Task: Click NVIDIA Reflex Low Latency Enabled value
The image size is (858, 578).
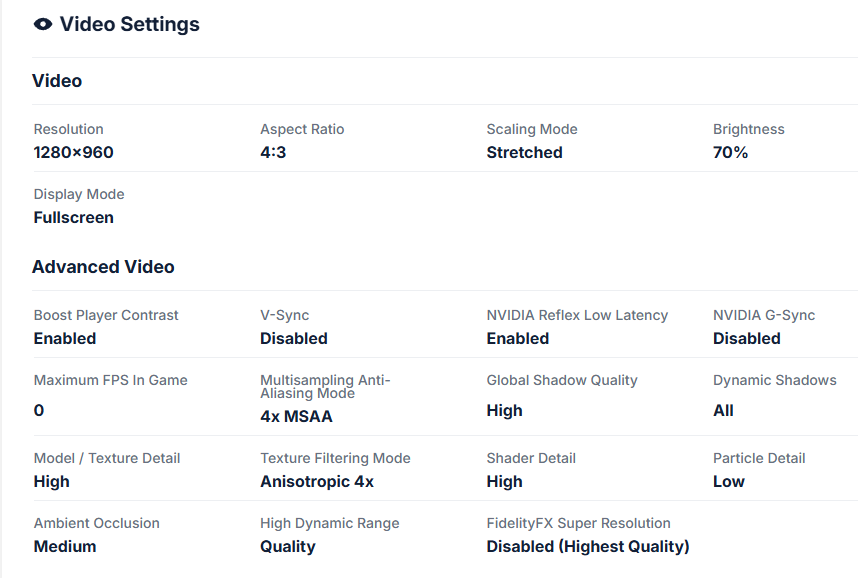Action: pos(517,339)
